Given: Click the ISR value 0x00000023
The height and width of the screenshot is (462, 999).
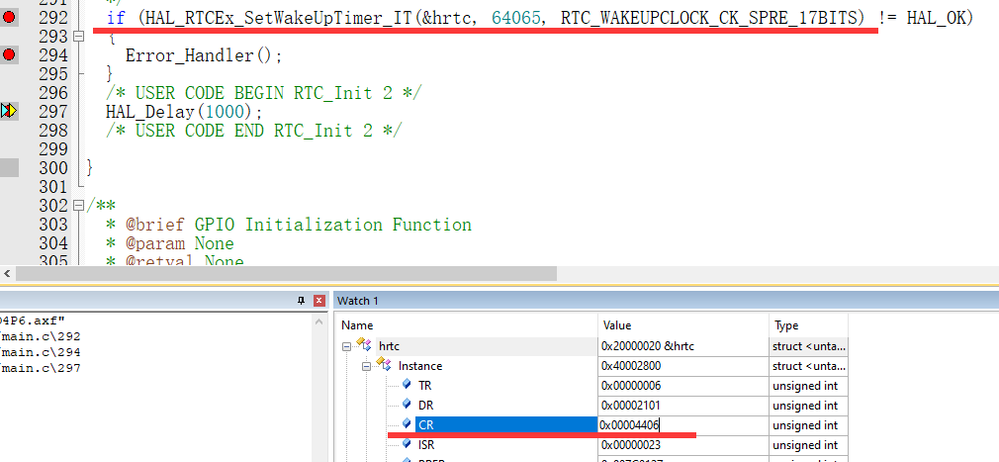Looking at the screenshot, I should [631, 445].
